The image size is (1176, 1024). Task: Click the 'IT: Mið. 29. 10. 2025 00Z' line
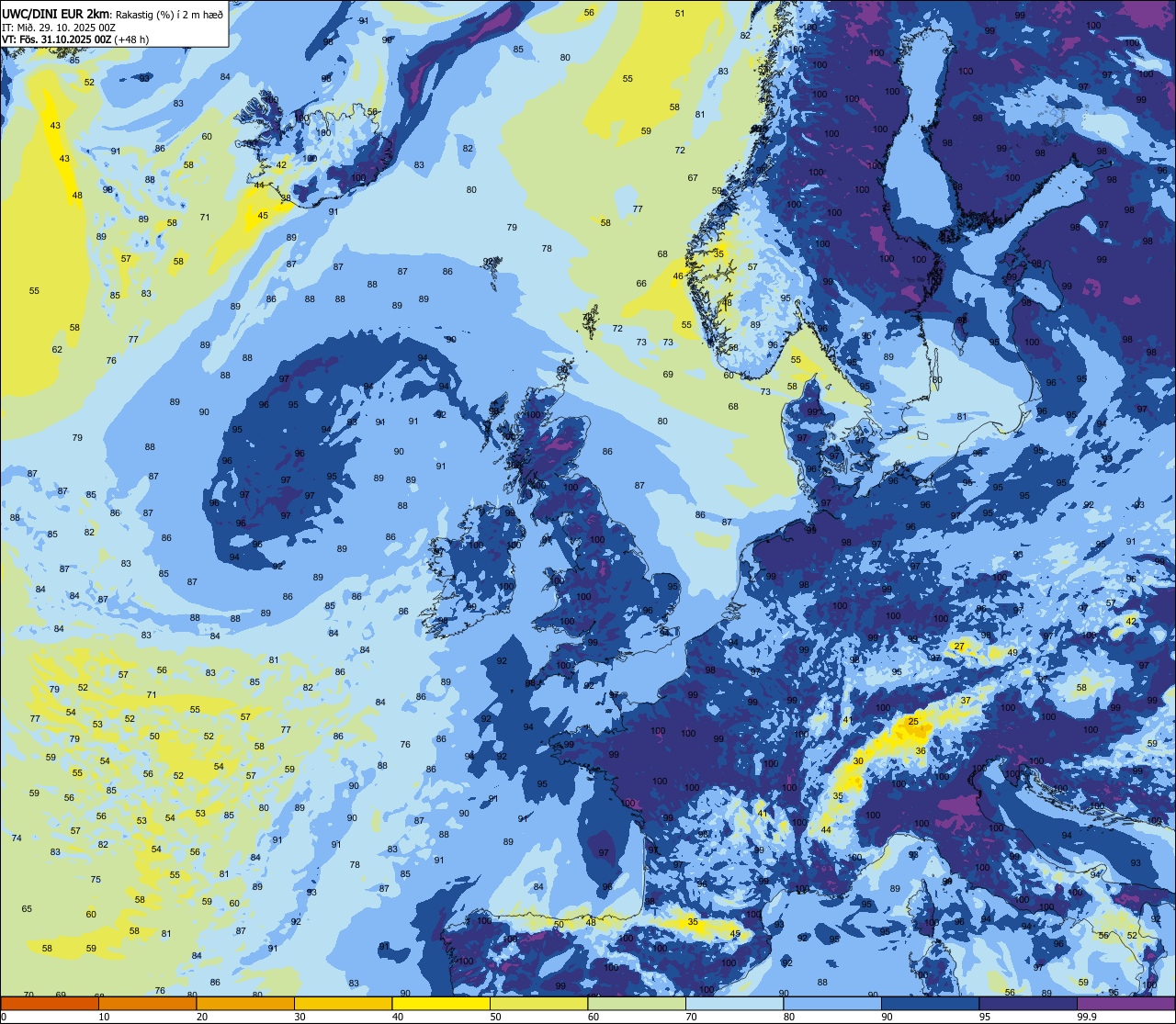pos(59,27)
